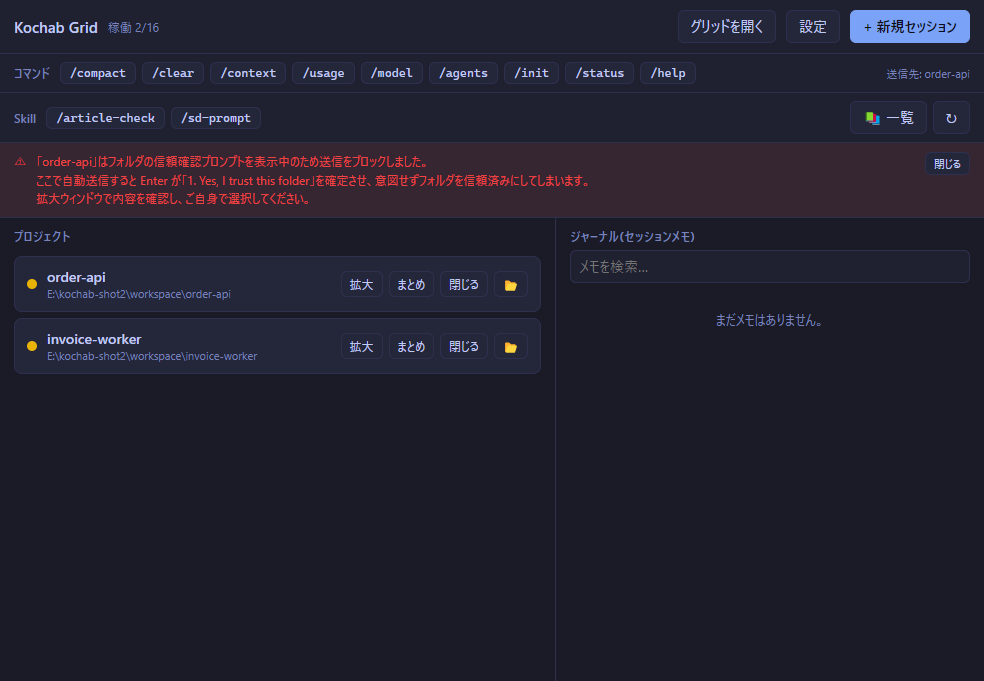
Task: Send the /status command
Action: click(x=599, y=73)
